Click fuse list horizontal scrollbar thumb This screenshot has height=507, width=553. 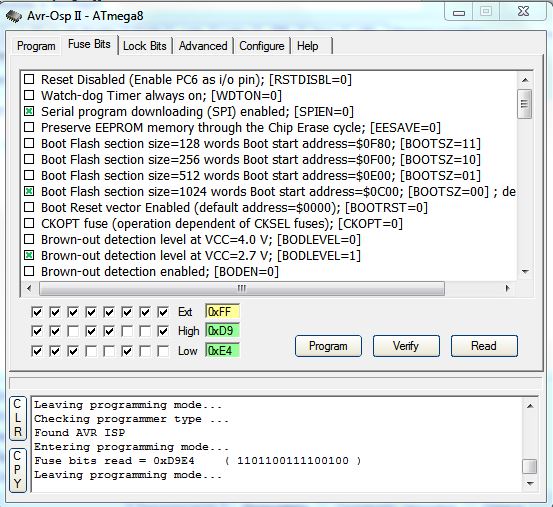click(242, 288)
